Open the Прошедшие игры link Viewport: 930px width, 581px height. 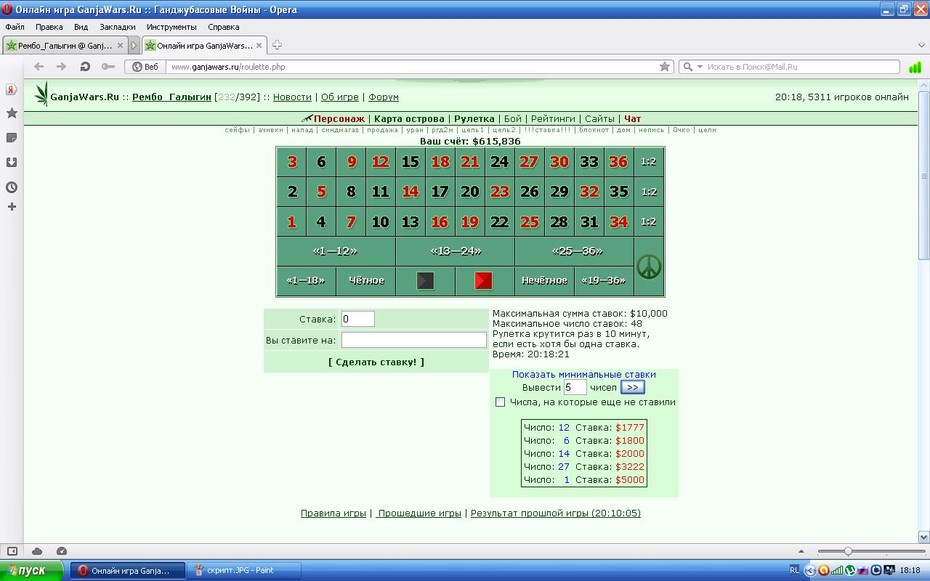419,513
